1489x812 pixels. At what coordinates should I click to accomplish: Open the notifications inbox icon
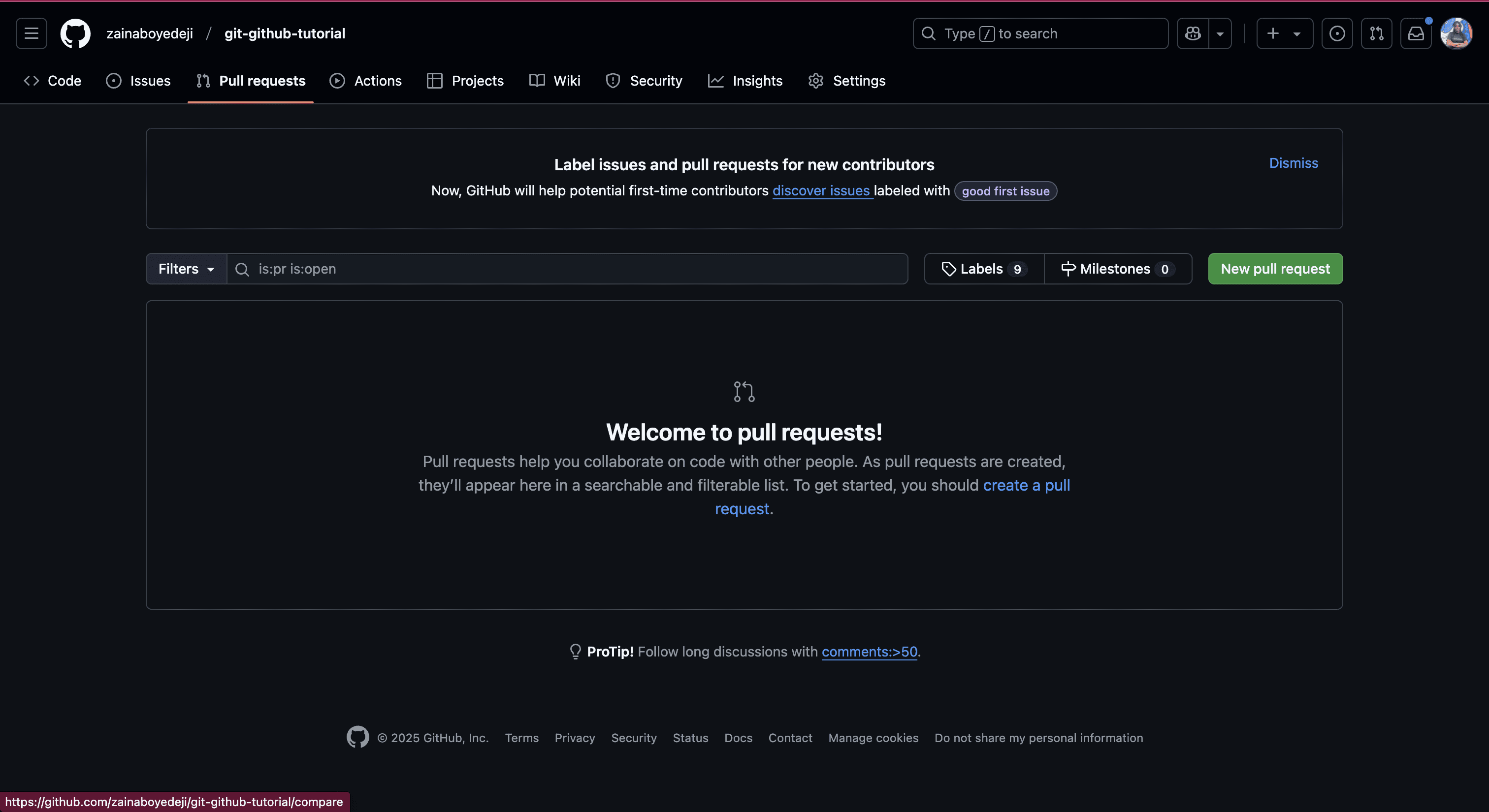coord(1416,33)
